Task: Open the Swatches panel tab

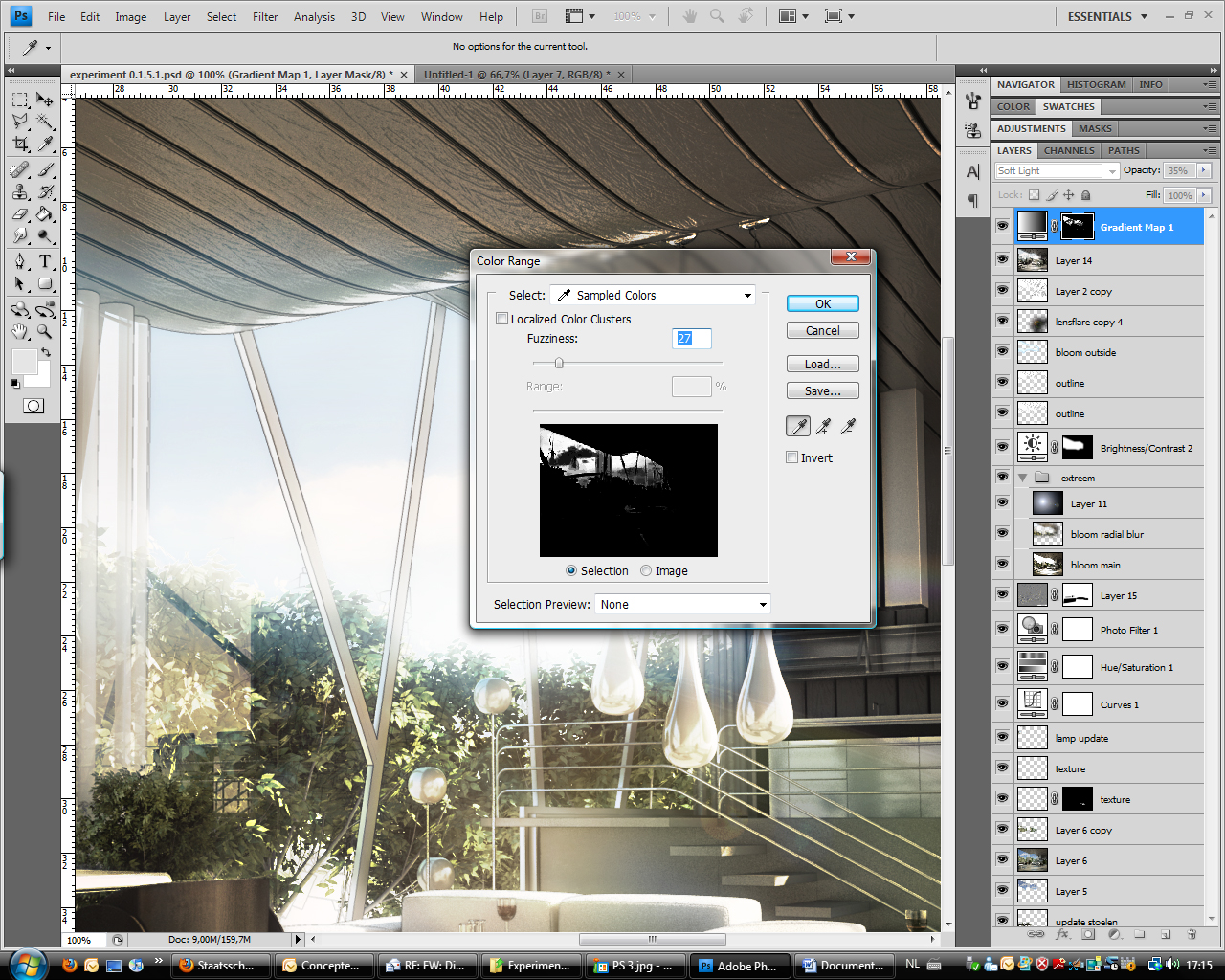Action: coord(1068,106)
